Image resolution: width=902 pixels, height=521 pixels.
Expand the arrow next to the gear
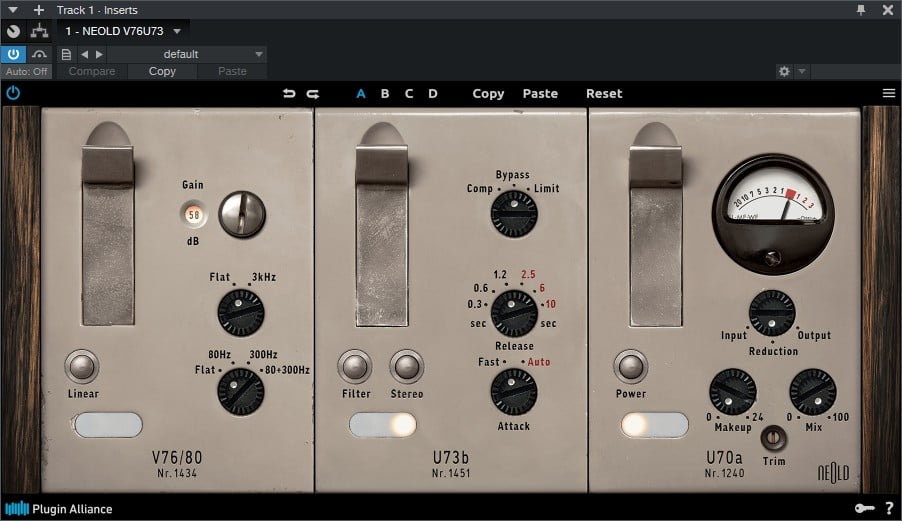tap(801, 71)
